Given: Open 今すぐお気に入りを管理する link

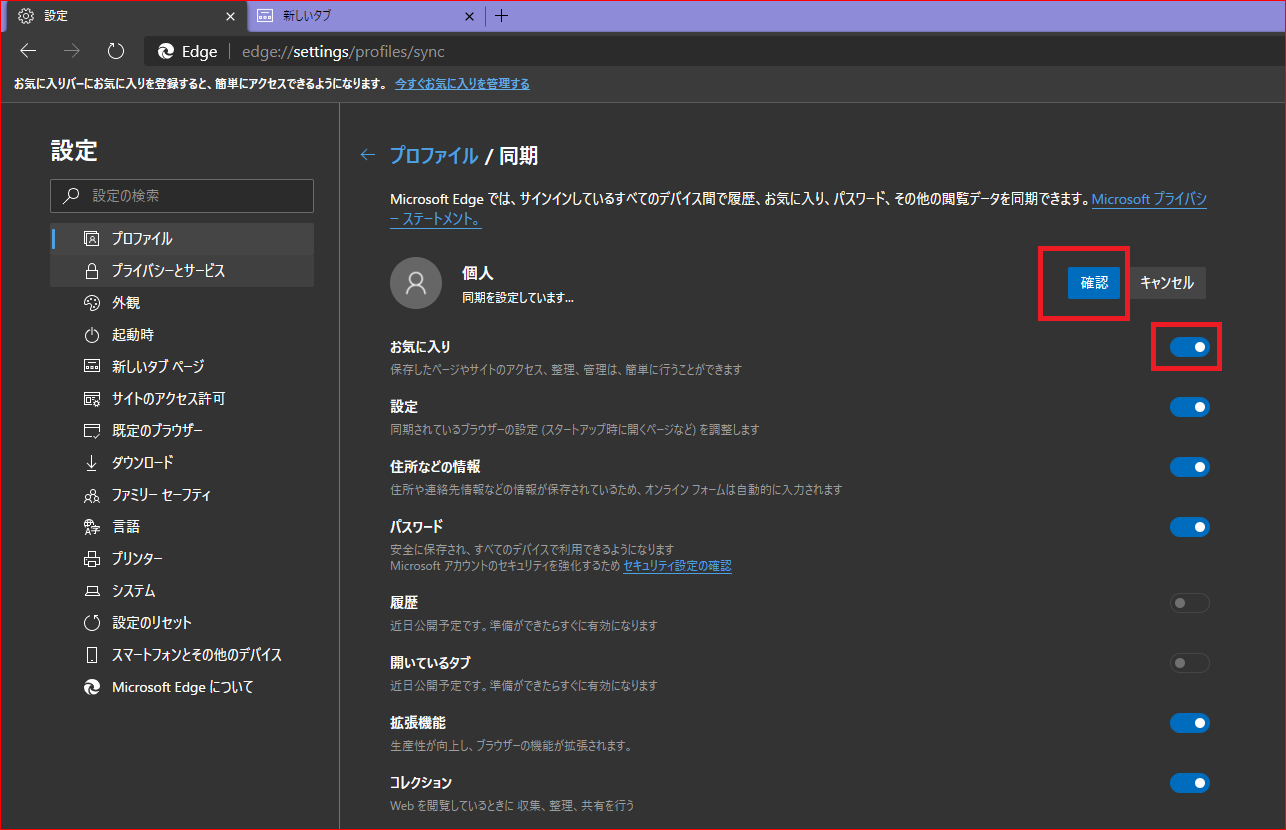Looking at the screenshot, I should click(x=462, y=84).
